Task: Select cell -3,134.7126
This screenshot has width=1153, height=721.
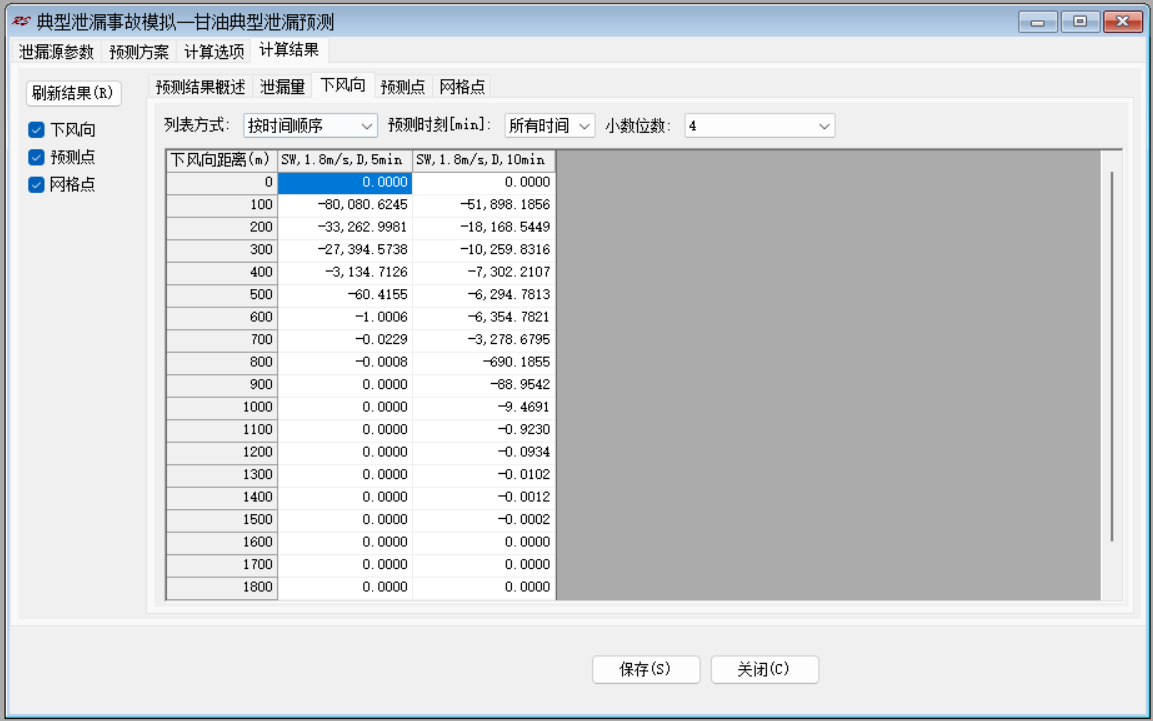Action: coord(345,272)
